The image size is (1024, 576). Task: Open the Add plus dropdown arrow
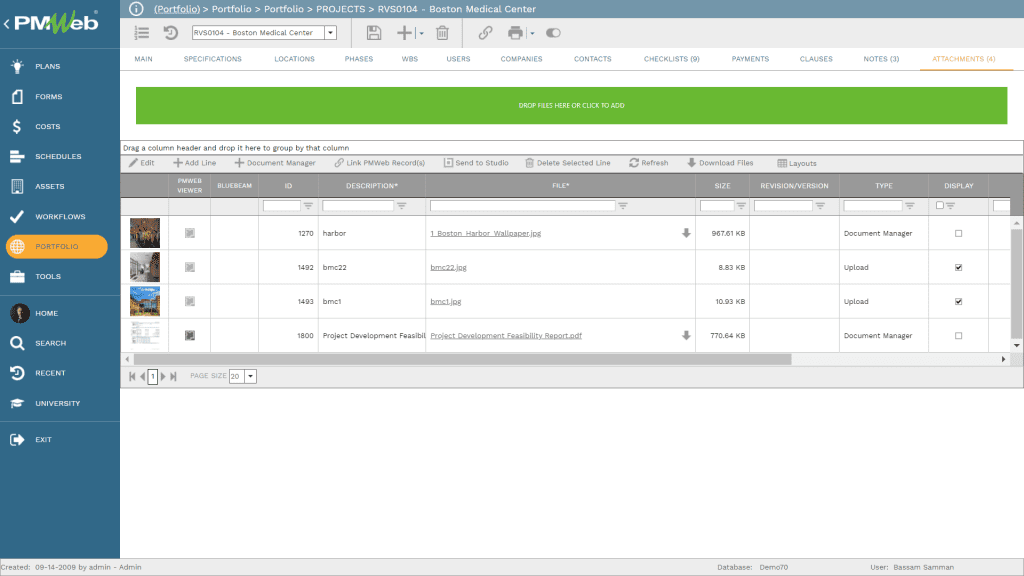pos(422,33)
